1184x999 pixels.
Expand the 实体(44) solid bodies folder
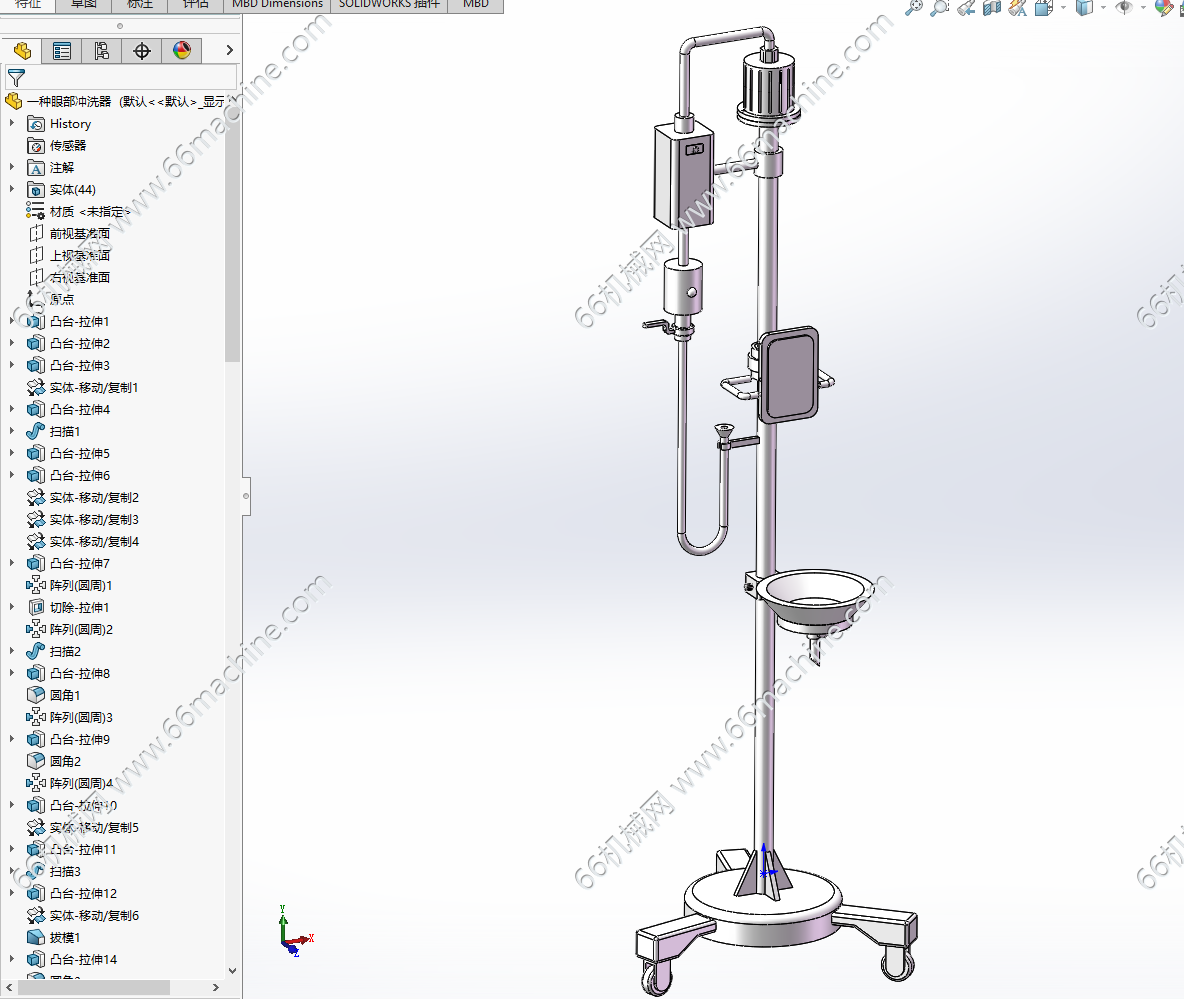tap(12, 190)
